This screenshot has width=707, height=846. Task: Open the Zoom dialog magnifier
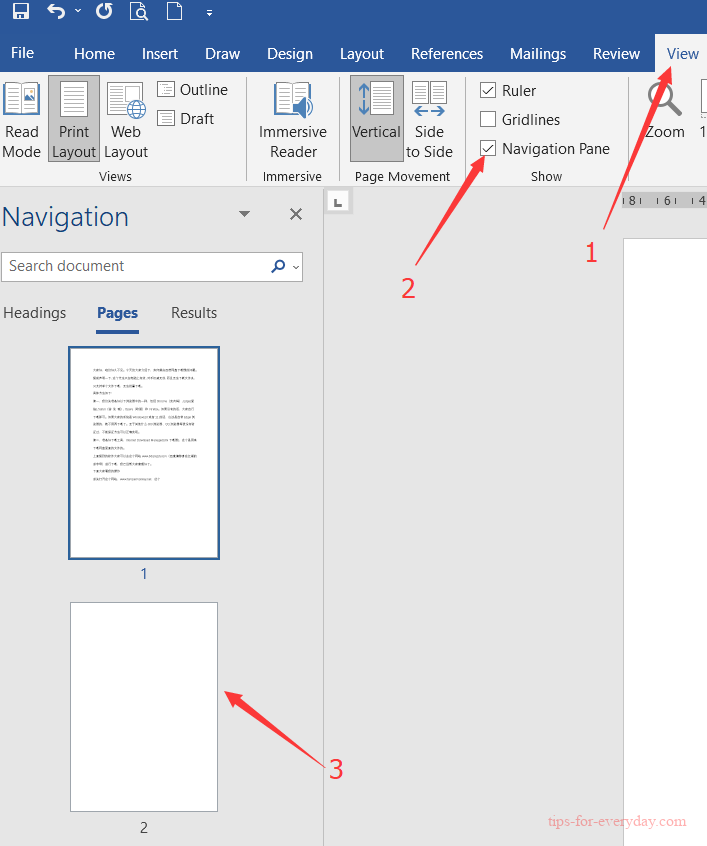[665, 111]
